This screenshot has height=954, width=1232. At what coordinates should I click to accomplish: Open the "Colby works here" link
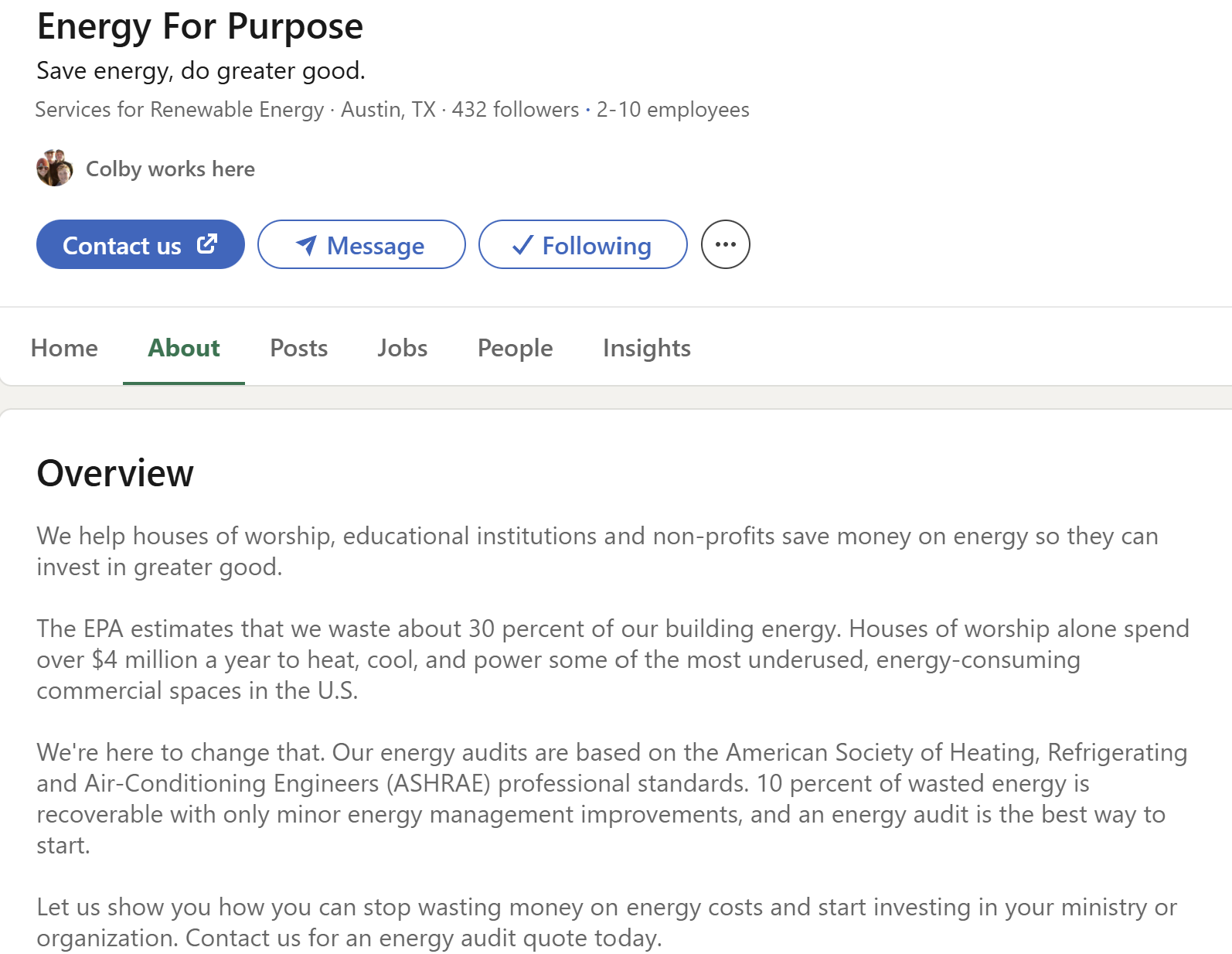click(x=170, y=169)
